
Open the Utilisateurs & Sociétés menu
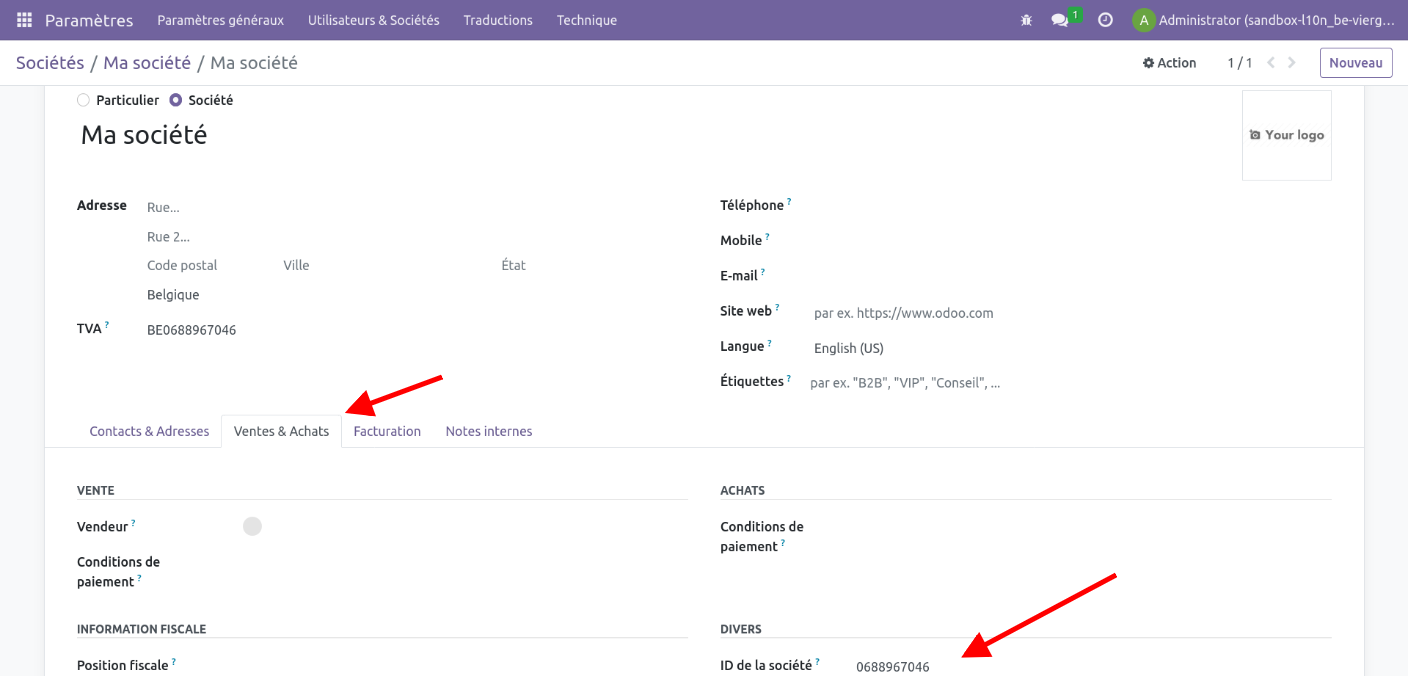pyautogui.click(x=373, y=20)
